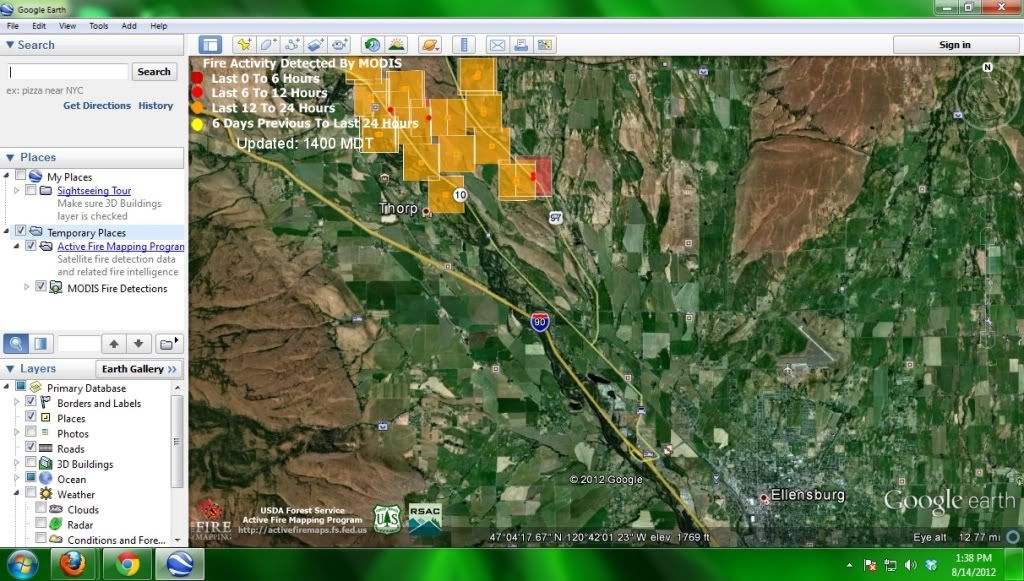Open the View menu
This screenshot has width=1024, height=581.
pyautogui.click(x=67, y=26)
